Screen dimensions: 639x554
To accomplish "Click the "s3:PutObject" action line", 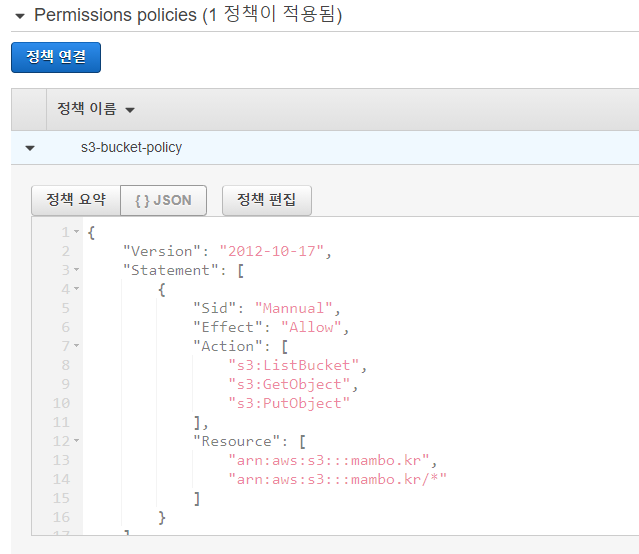I will click(x=290, y=403).
